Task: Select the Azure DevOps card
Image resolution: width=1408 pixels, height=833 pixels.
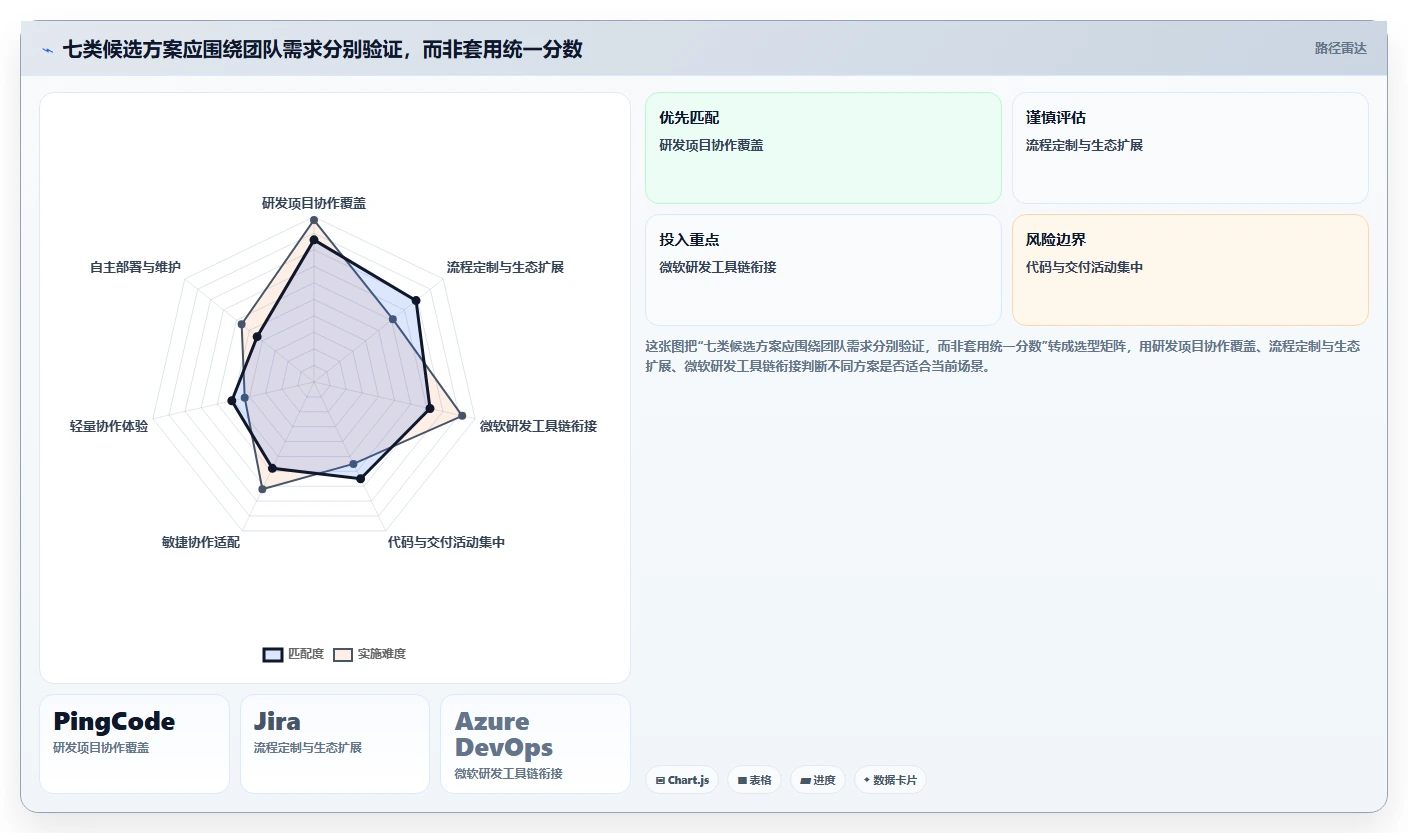Action: pyautogui.click(x=535, y=744)
